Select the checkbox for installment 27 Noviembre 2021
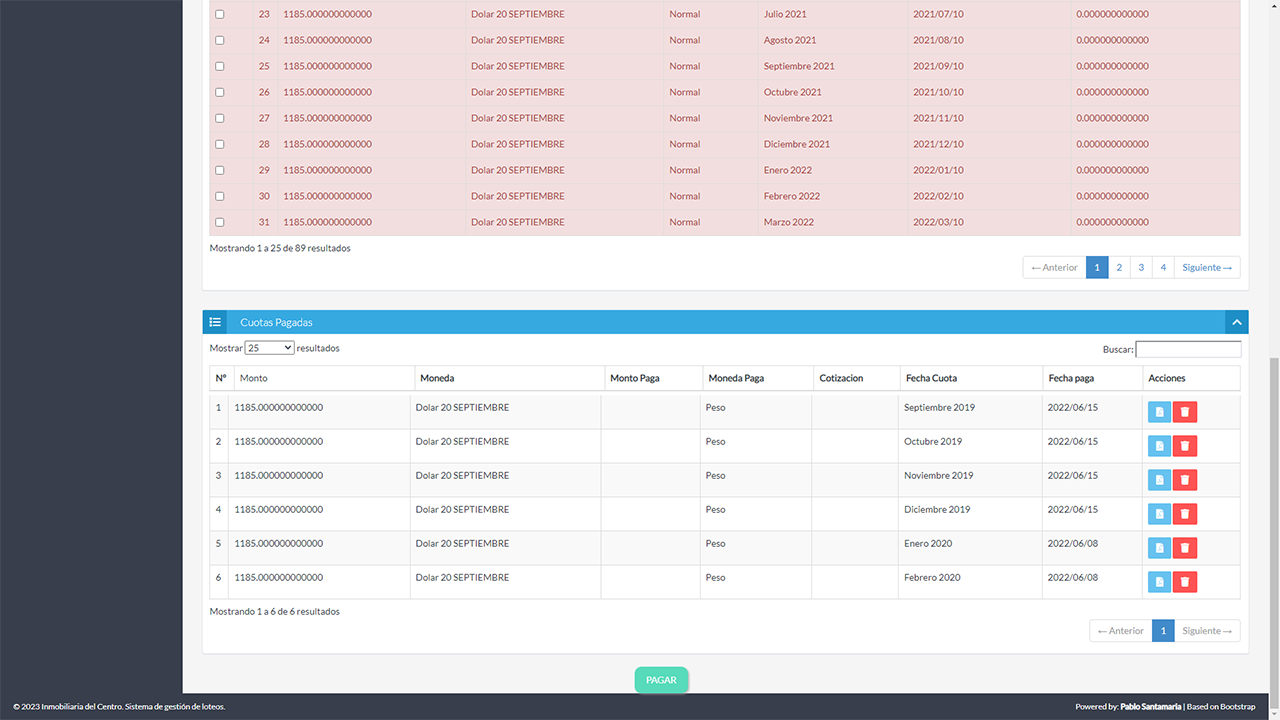This screenshot has width=1280, height=720. click(x=220, y=118)
